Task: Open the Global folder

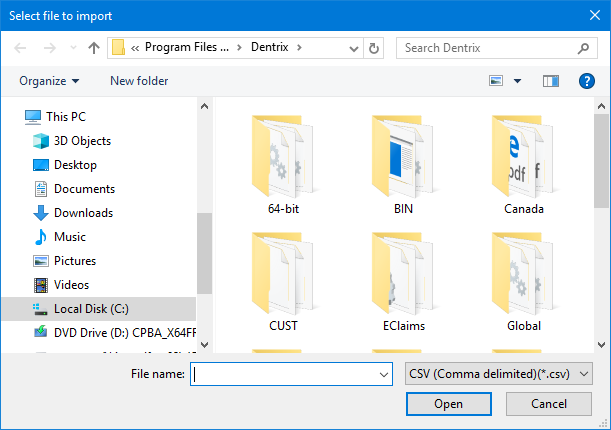Action: (x=524, y=281)
